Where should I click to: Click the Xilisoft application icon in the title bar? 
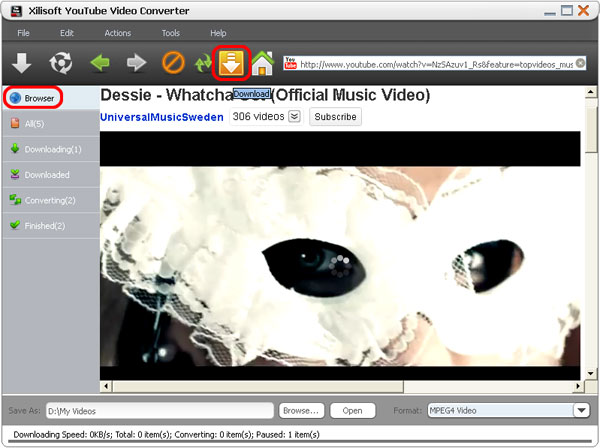(x=16, y=11)
